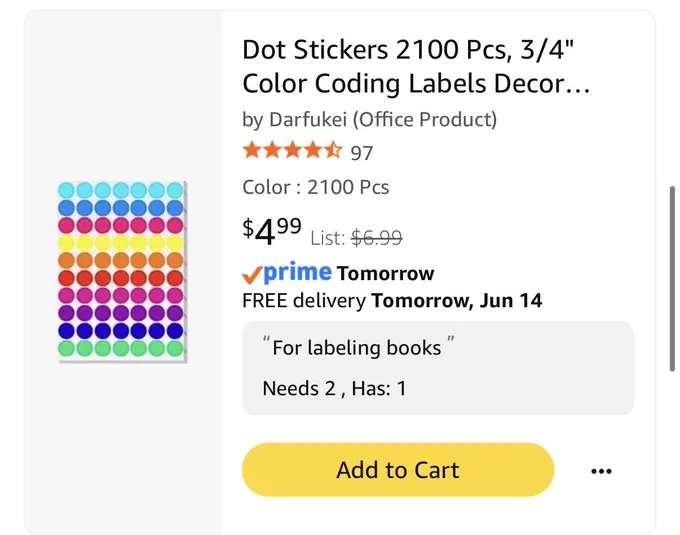Click the $4.99 price

[x=271, y=232]
